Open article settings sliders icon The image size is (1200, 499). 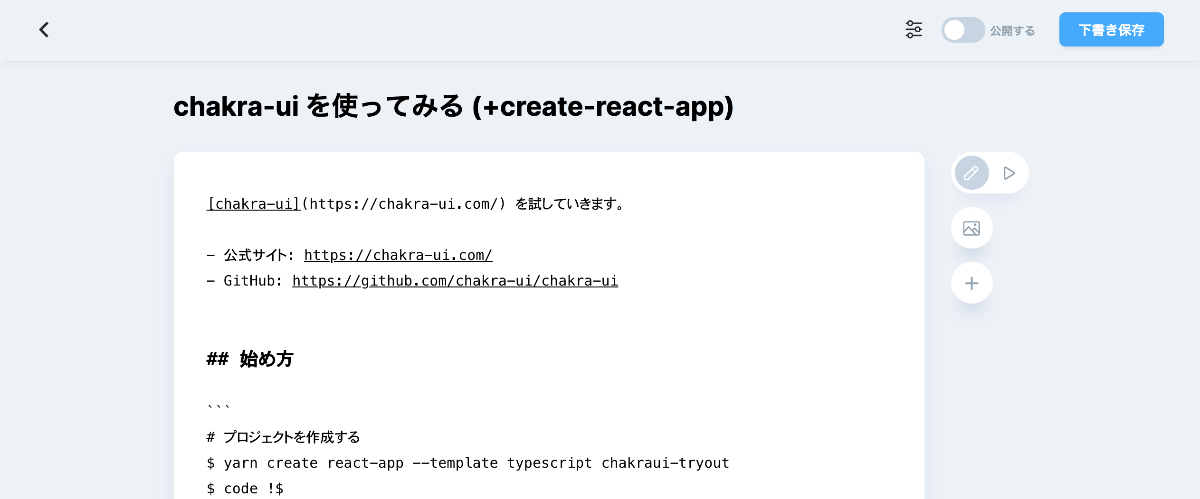[x=914, y=30]
